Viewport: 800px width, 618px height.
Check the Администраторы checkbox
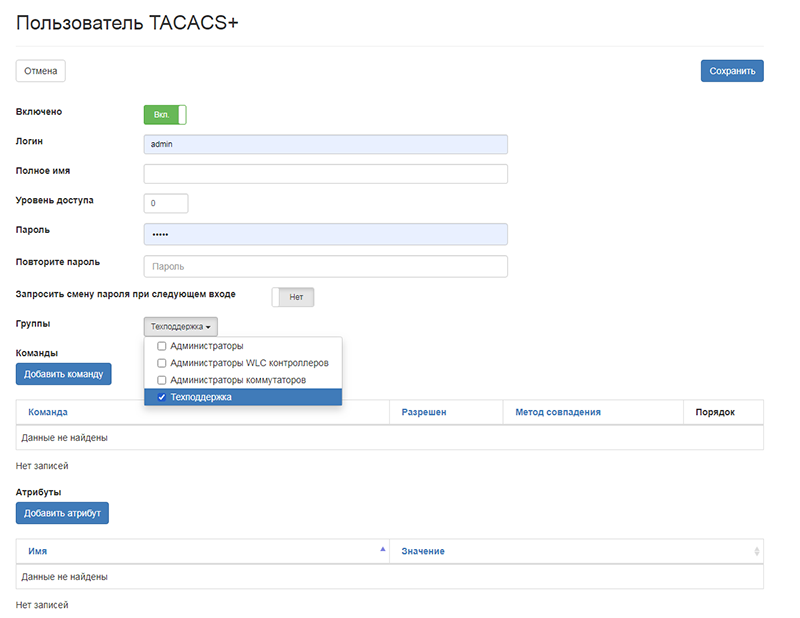click(162, 346)
